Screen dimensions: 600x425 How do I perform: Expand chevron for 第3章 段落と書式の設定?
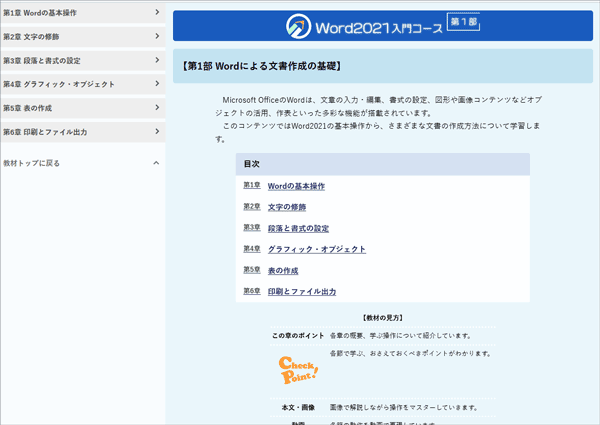[x=157, y=60]
